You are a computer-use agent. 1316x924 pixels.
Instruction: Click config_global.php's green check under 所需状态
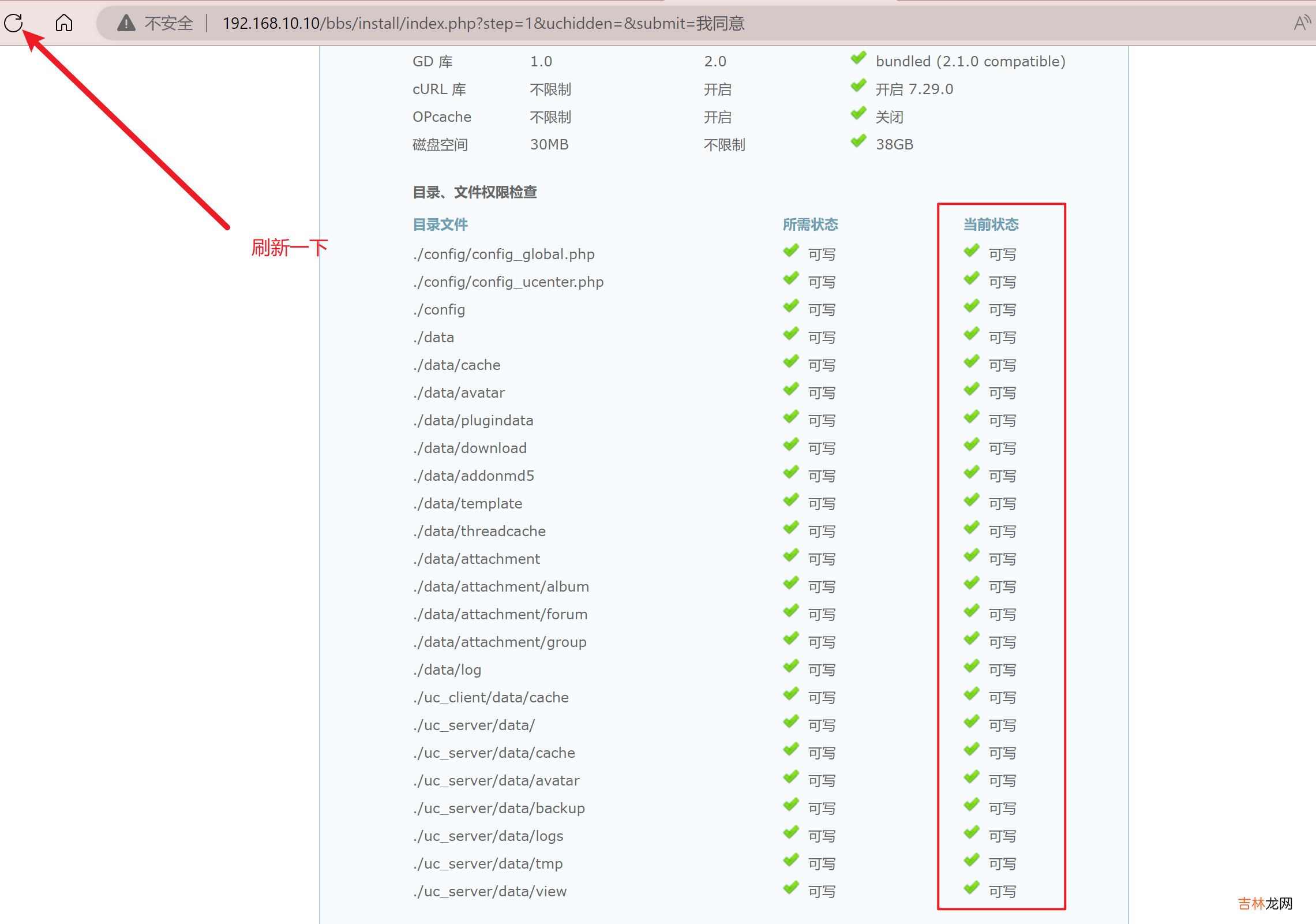(x=791, y=251)
